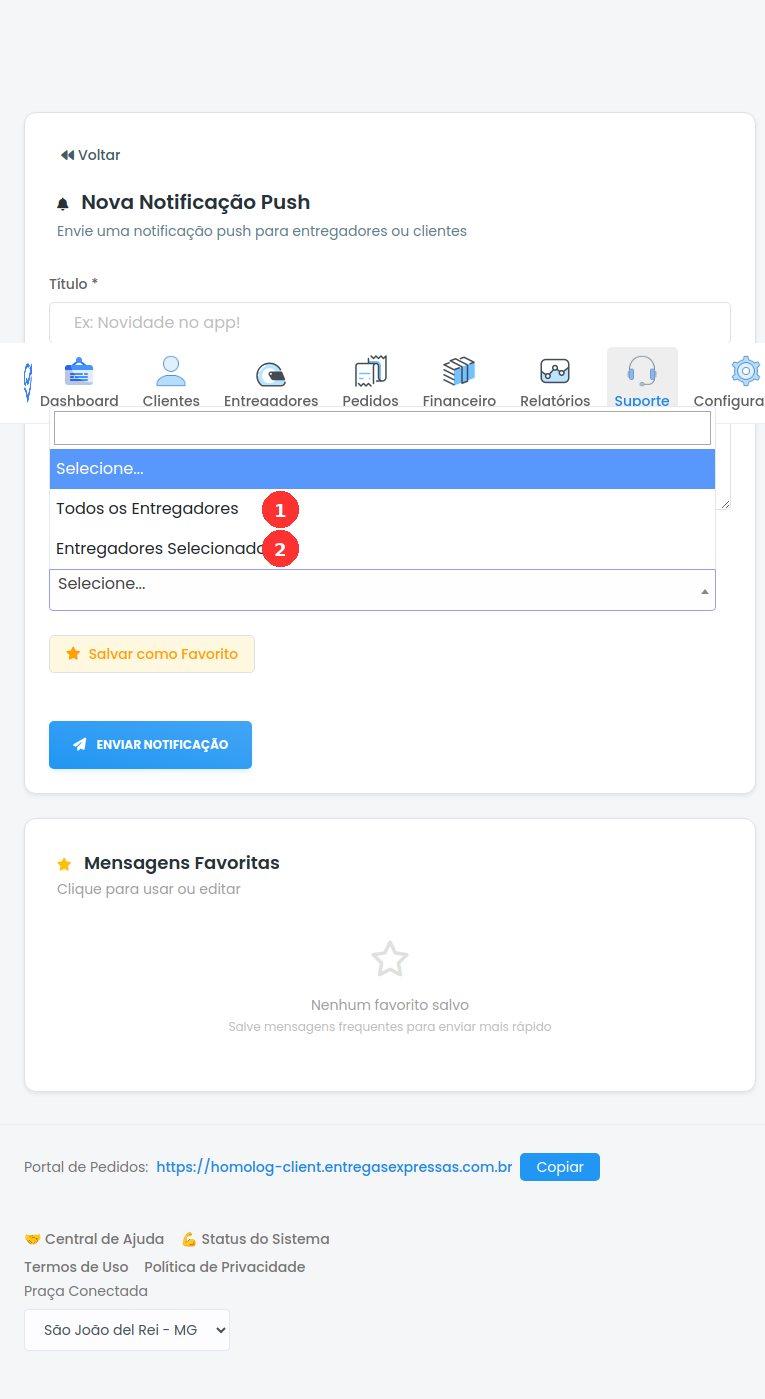The image size is (765, 1399).
Task: Click the Nova Notificação Push heading
Action: tap(196, 202)
